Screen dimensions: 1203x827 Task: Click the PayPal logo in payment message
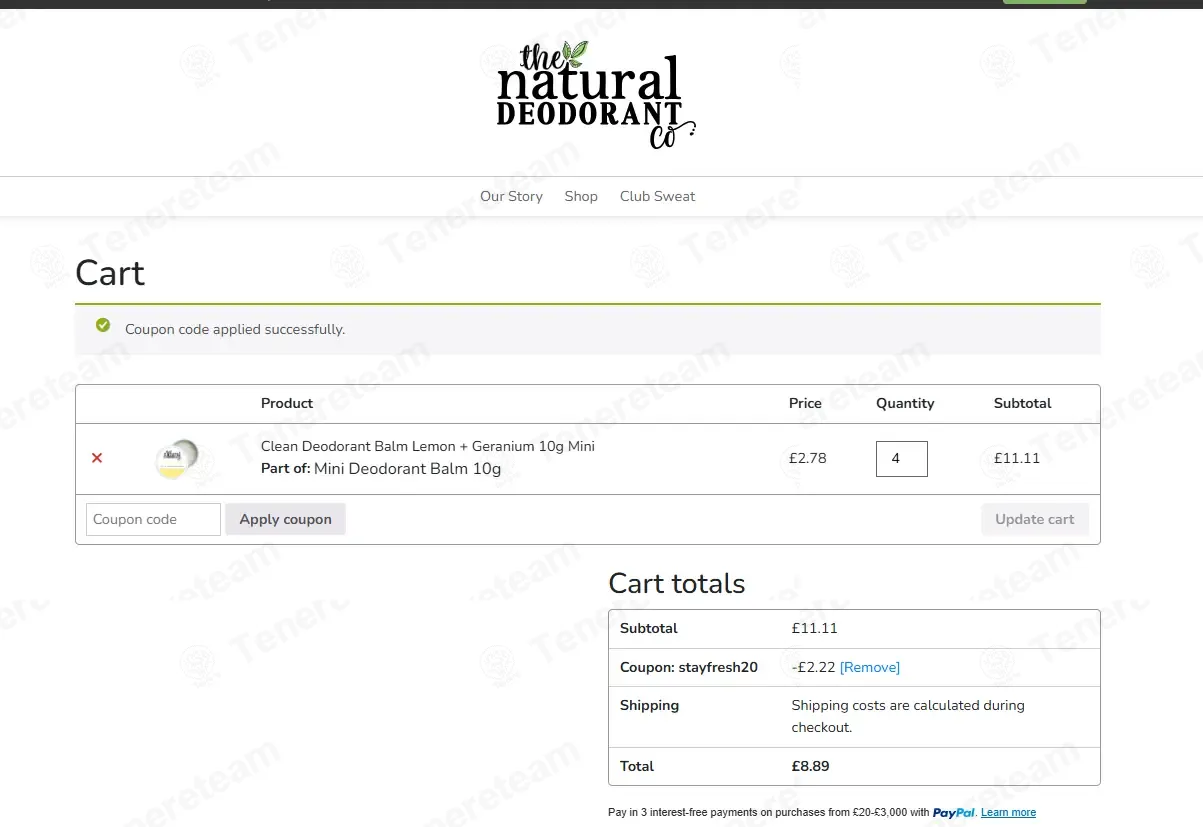[x=954, y=812]
